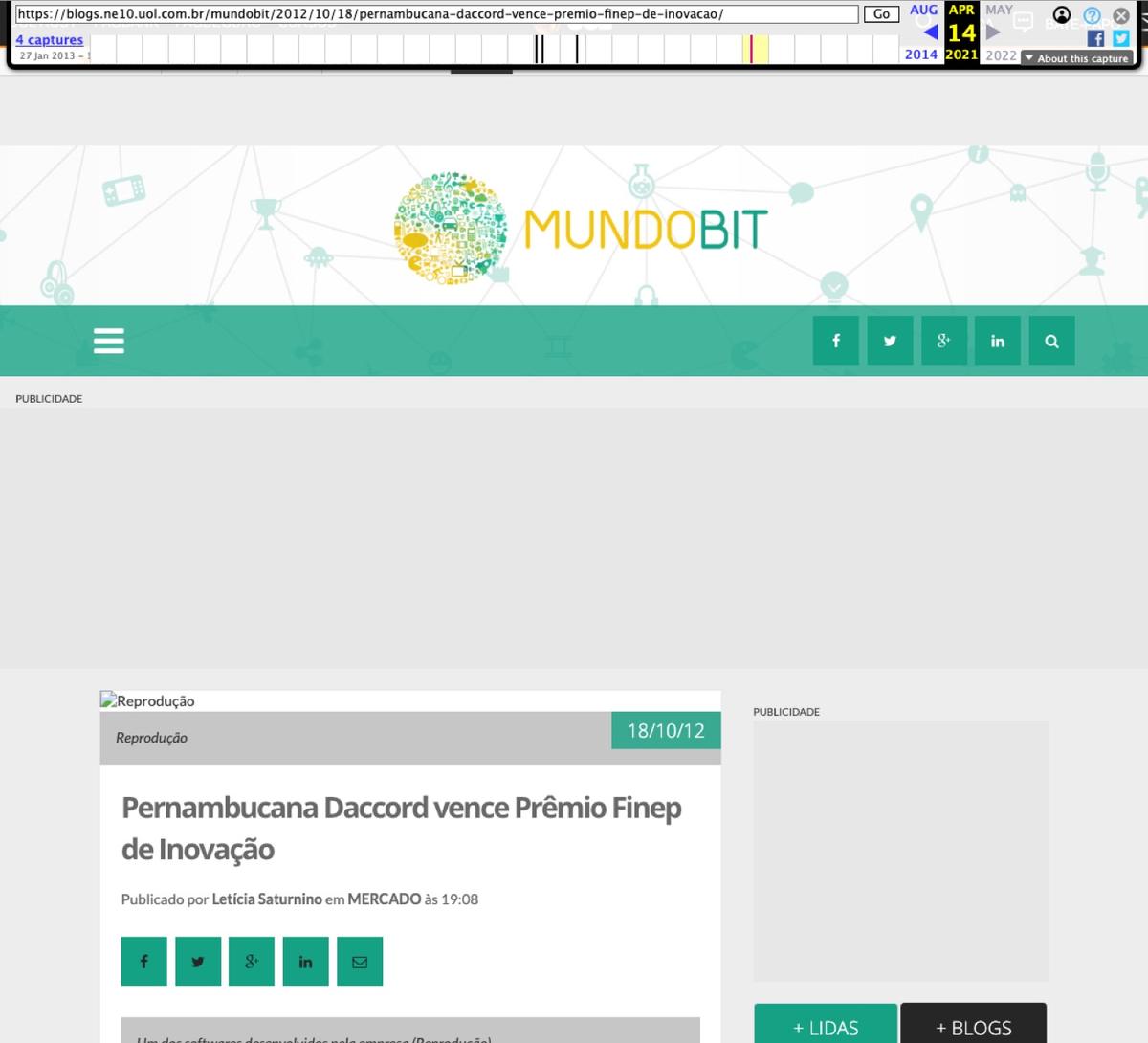Share article on LinkedIn below byline
The image size is (1148, 1043).
pyautogui.click(x=306, y=962)
